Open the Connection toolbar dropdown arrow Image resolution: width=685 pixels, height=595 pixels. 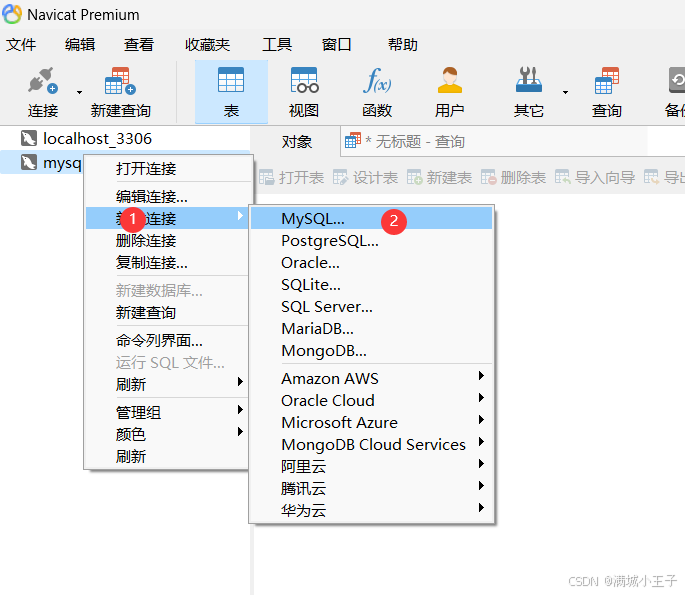79,92
